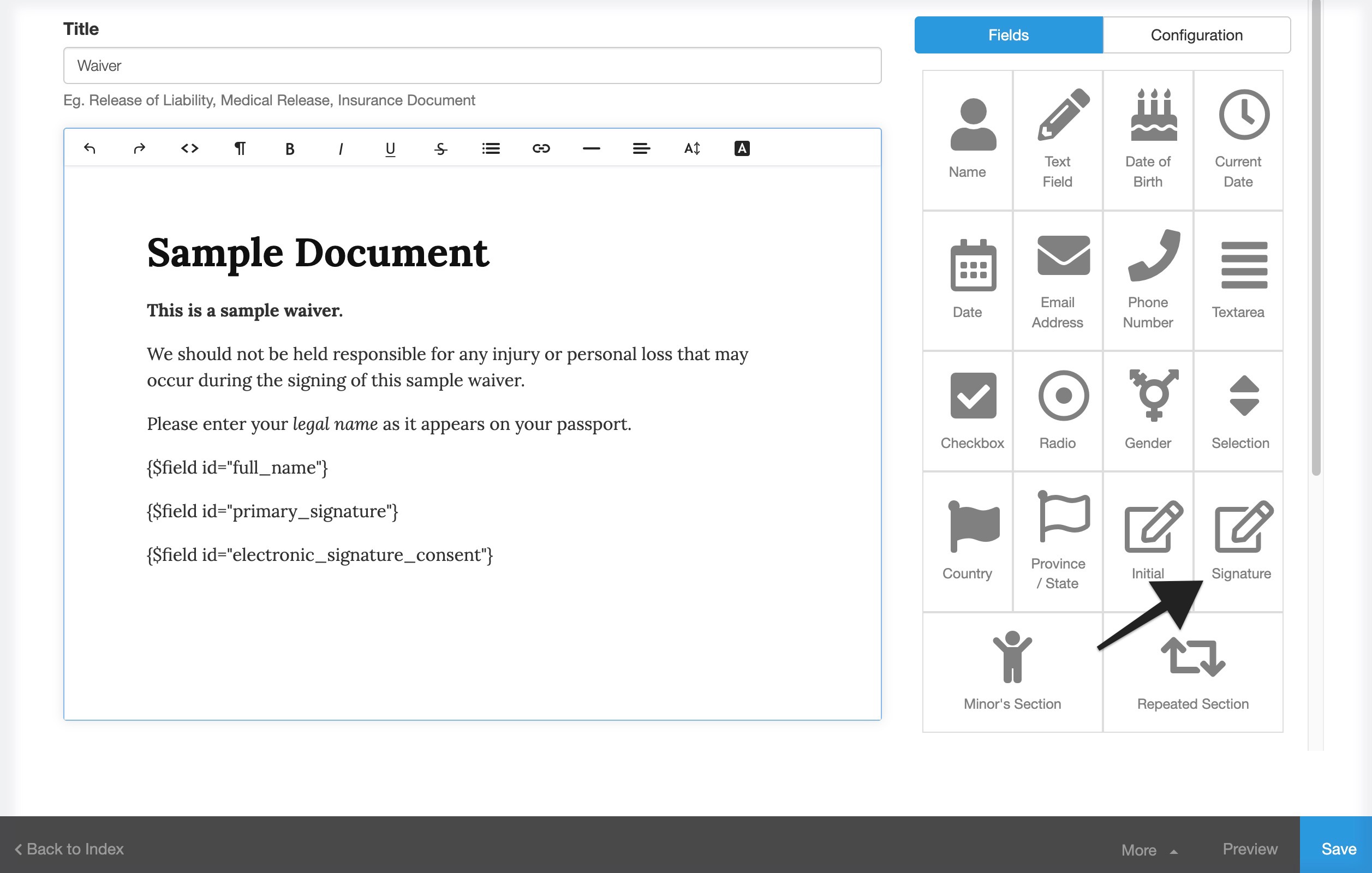Edit the Title input field
Screen dimensions: 1372x873
click(x=472, y=65)
